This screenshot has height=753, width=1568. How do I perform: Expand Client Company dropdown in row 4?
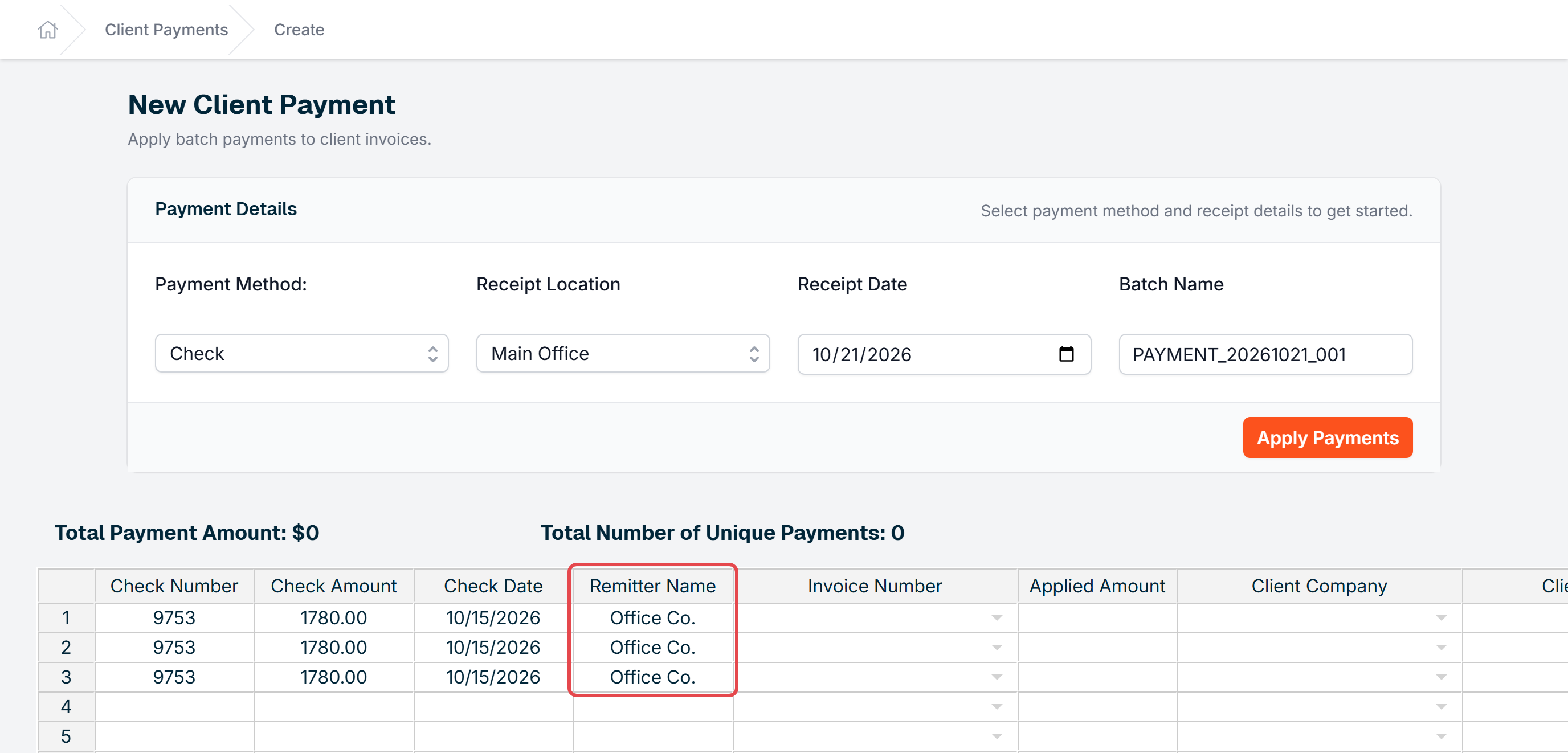click(x=1441, y=707)
